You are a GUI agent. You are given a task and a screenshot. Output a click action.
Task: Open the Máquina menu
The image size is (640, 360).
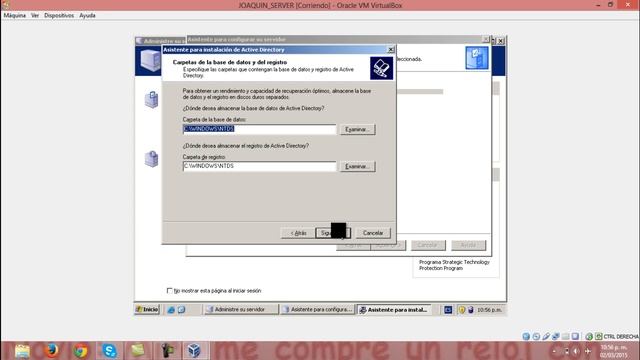tap(14, 16)
